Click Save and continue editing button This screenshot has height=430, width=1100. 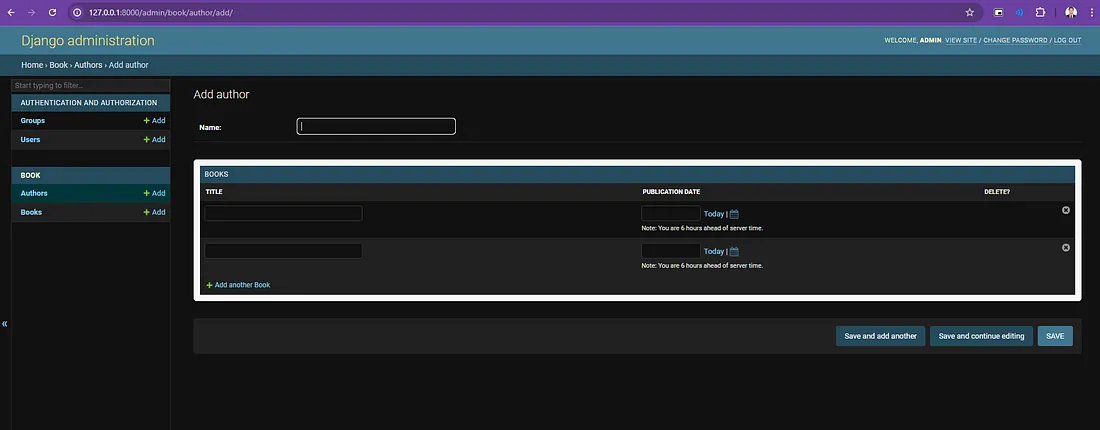click(981, 336)
